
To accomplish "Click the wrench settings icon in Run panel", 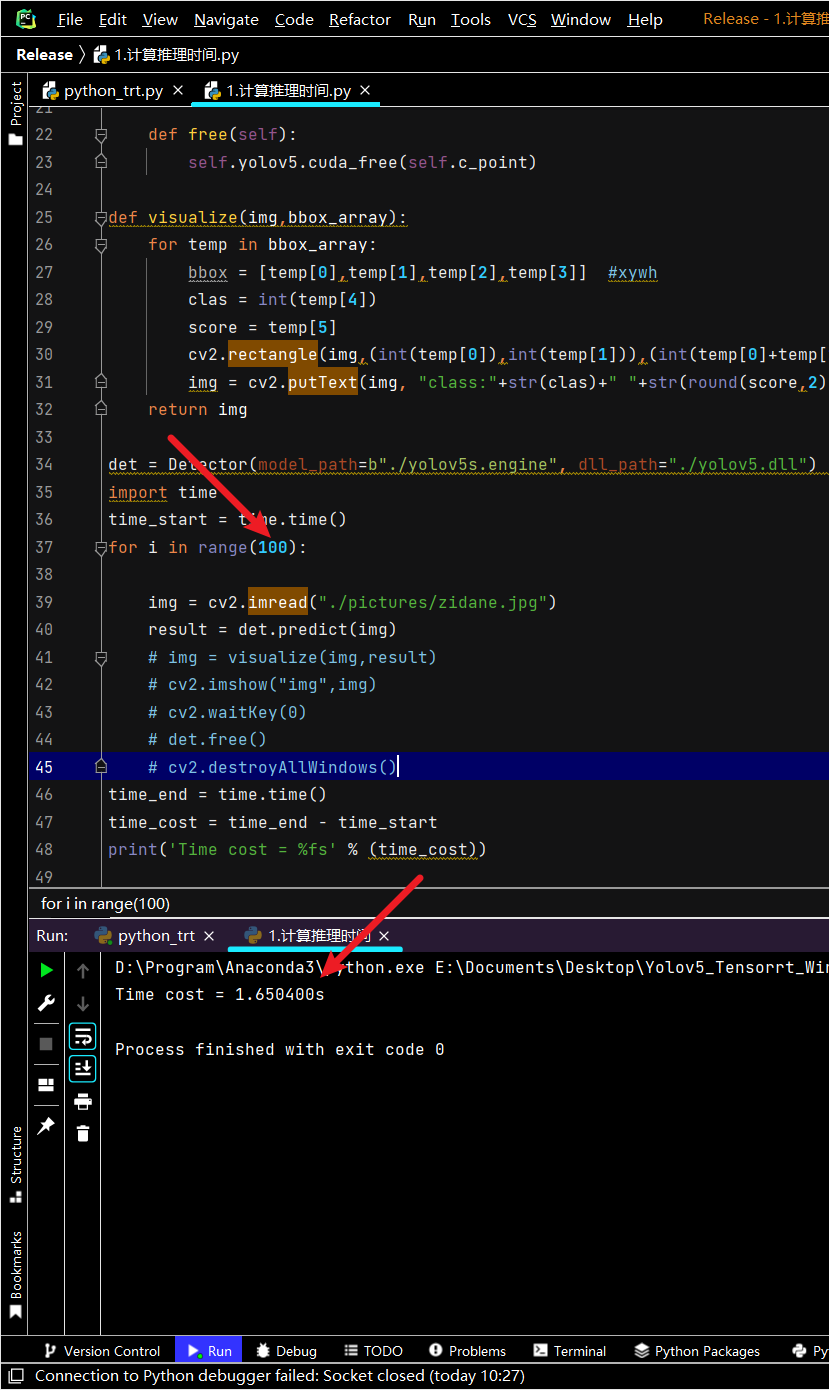I will [x=46, y=1003].
